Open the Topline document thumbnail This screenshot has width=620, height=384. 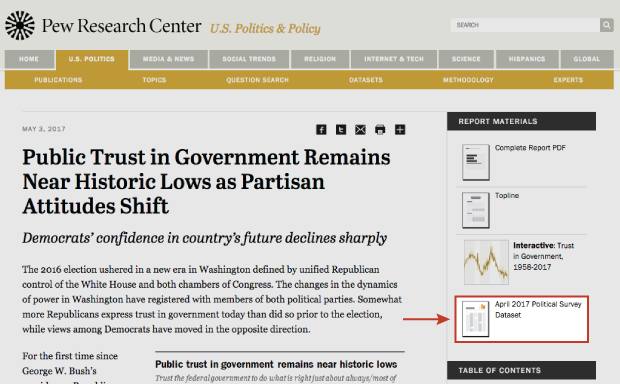click(476, 210)
